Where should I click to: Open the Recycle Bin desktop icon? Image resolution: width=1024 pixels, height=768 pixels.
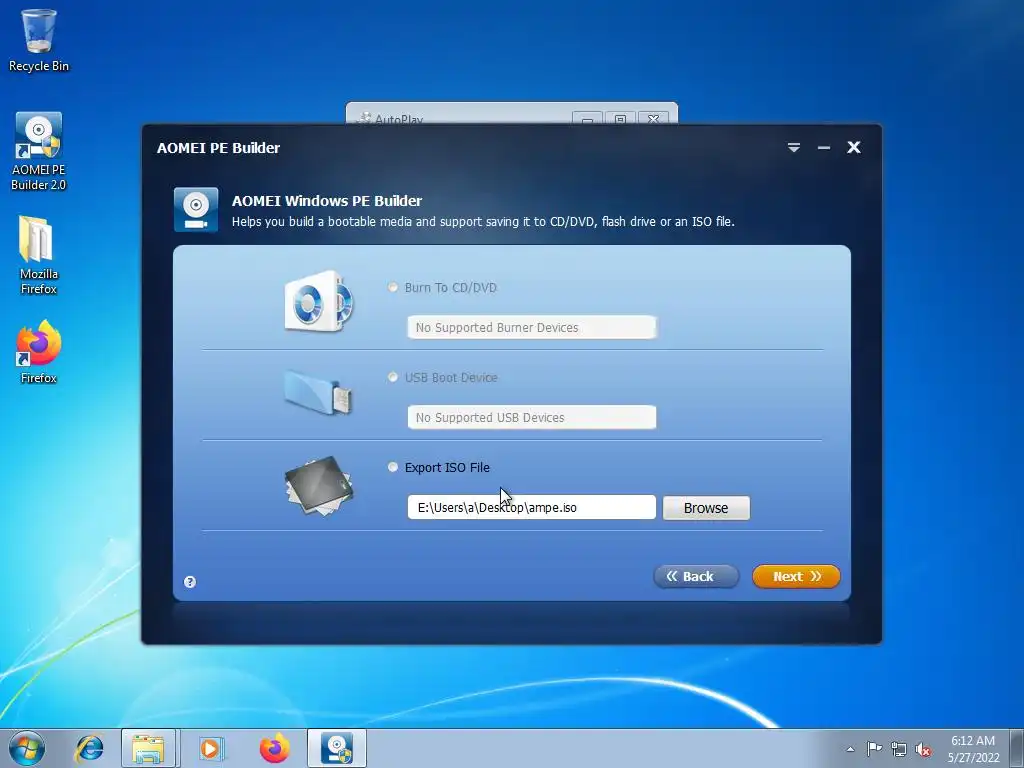click(x=39, y=40)
